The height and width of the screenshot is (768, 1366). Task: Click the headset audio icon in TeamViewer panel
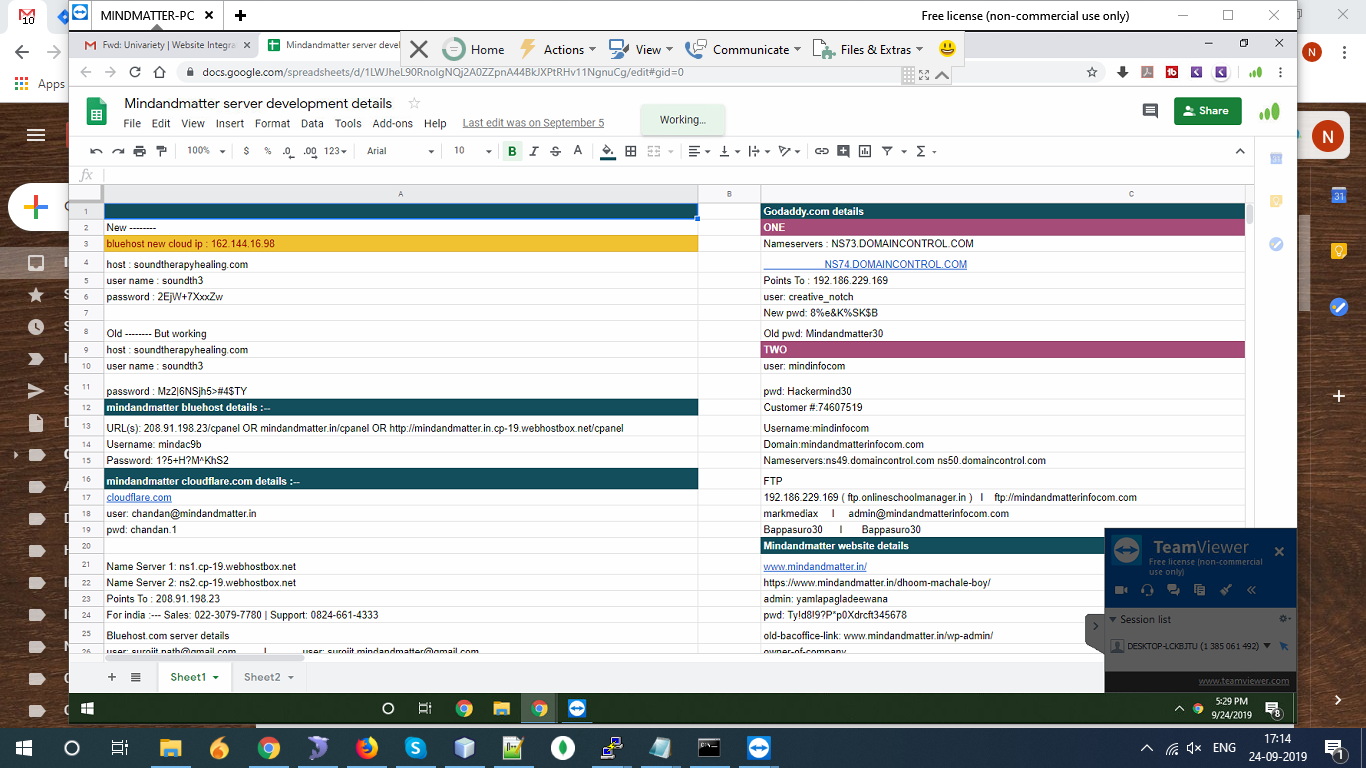click(1147, 590)
